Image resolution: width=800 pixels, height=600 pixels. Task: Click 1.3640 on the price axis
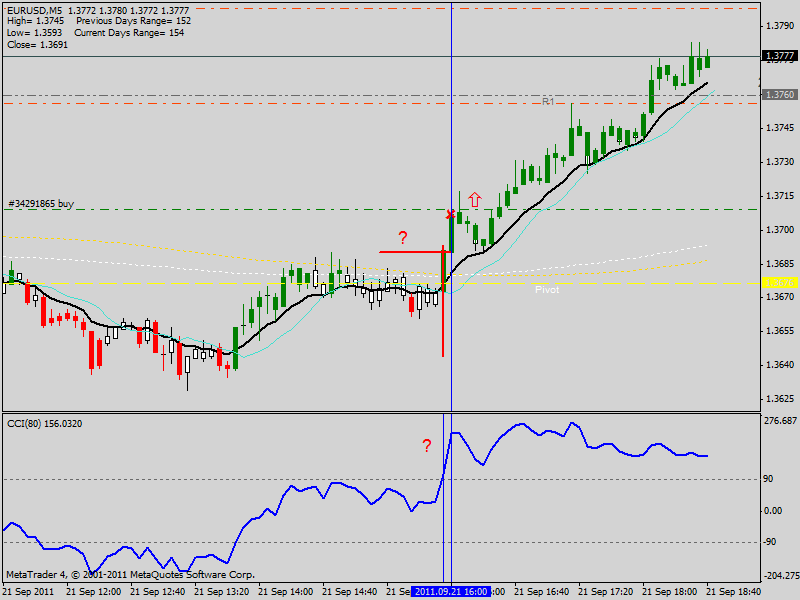781,365
